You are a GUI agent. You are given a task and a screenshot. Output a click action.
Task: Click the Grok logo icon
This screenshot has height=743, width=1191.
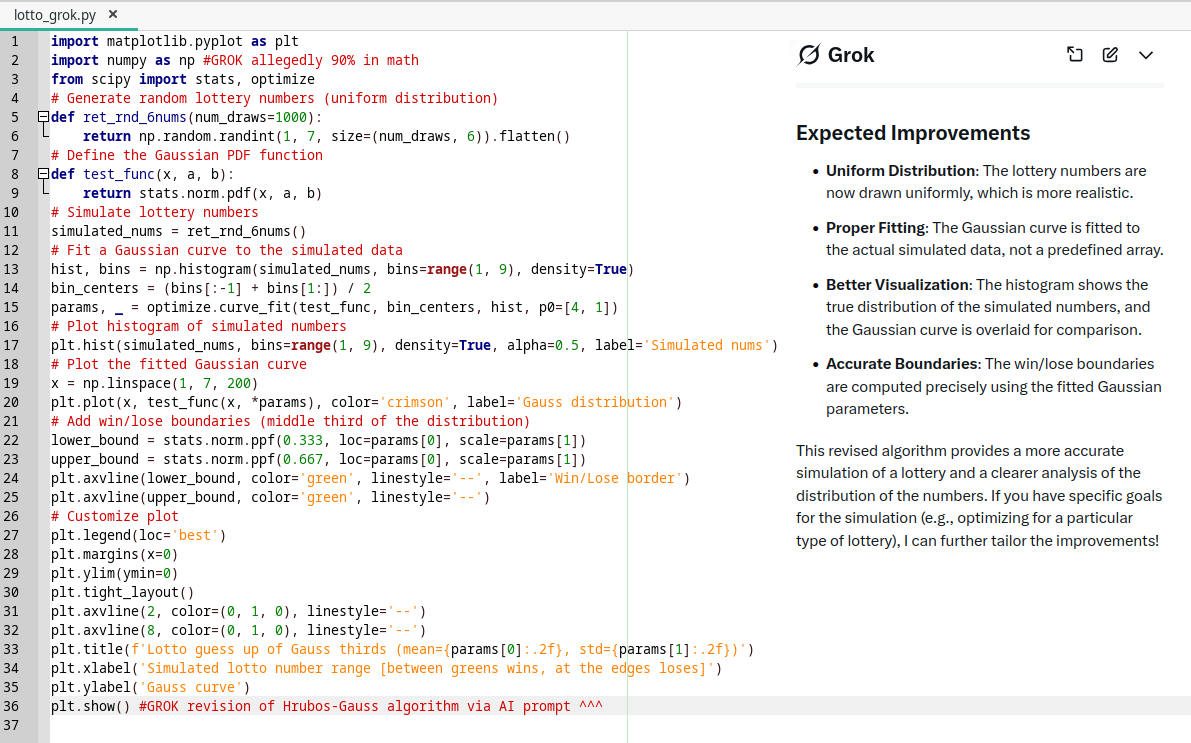coord(809,55)
